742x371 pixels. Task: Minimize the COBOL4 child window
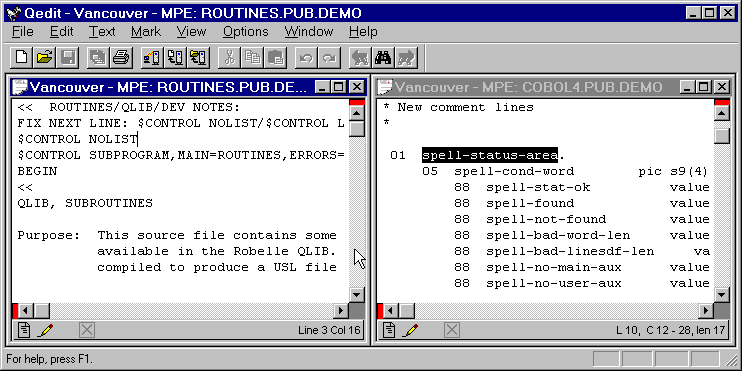point(688,87)
